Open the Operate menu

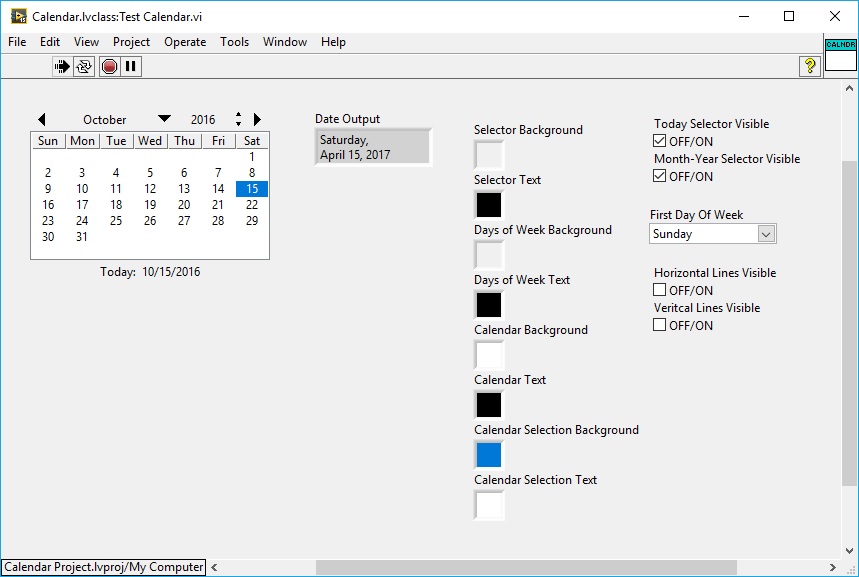pyautogui.click(x=185, y=42)
